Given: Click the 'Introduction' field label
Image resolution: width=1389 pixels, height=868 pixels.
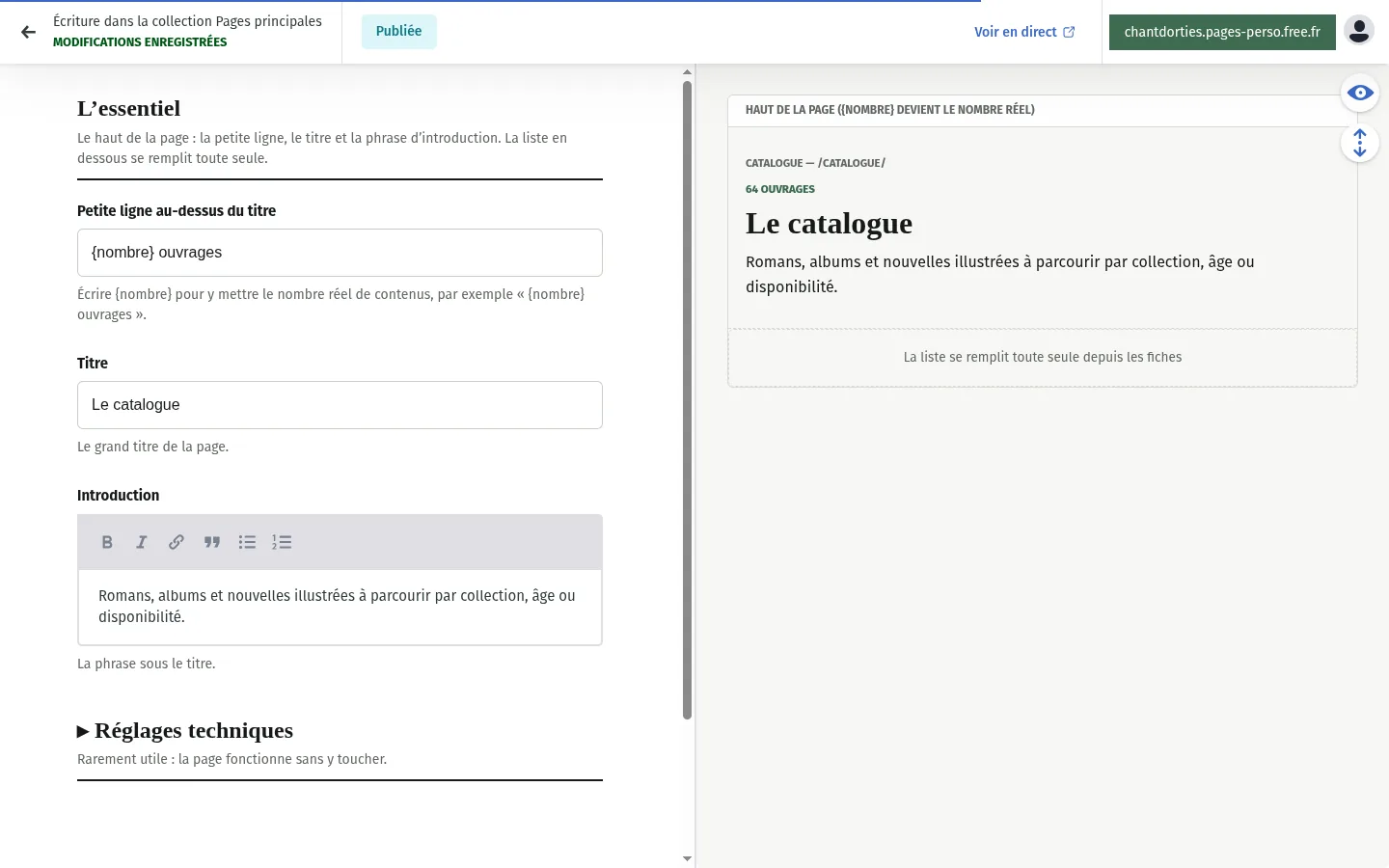Looking at the screenshot, I should [x=118, y=496].
